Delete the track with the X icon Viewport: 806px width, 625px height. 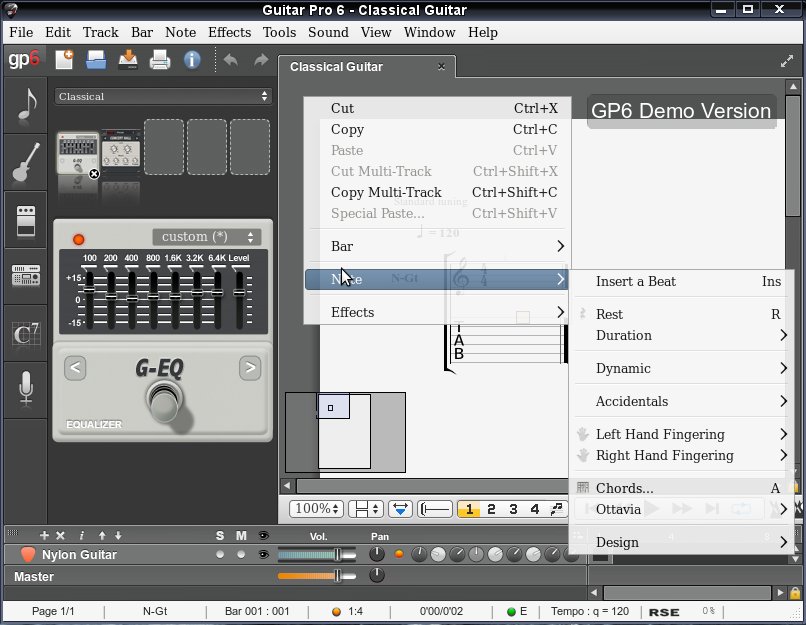tap(60, 536)
